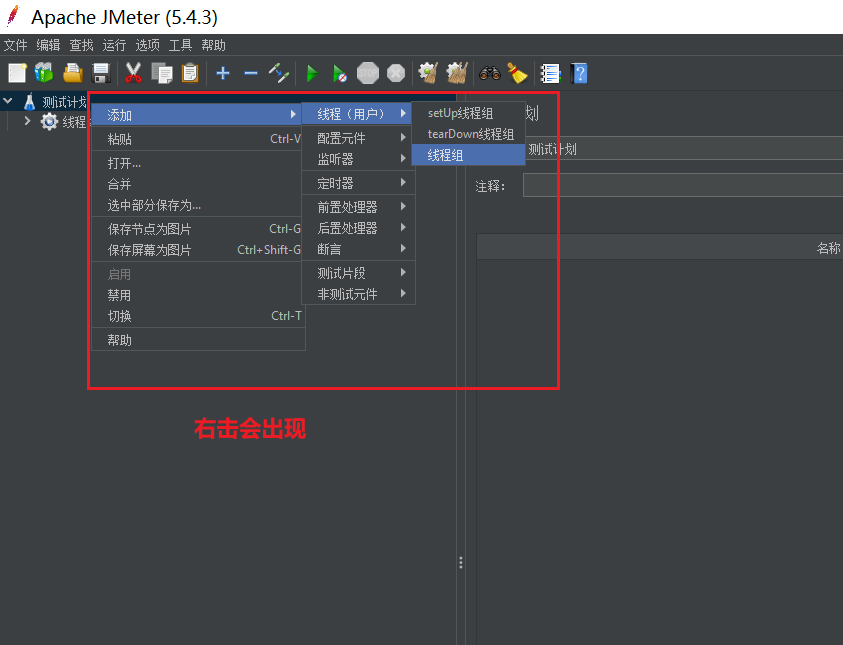The width and height of the screenshot is (843, 645).
Task: Click the blue plus Expand All icon
Action: coord(223,73)
